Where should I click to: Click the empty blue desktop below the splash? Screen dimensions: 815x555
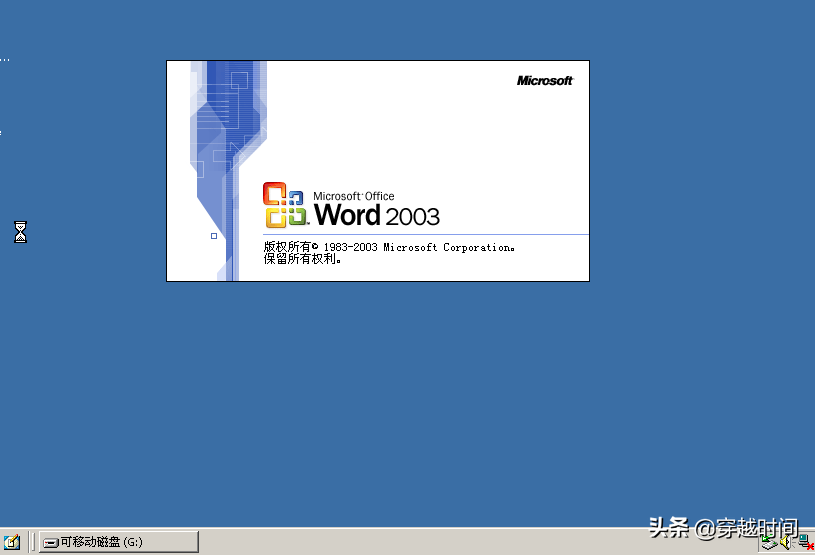[x=400, y=400]
